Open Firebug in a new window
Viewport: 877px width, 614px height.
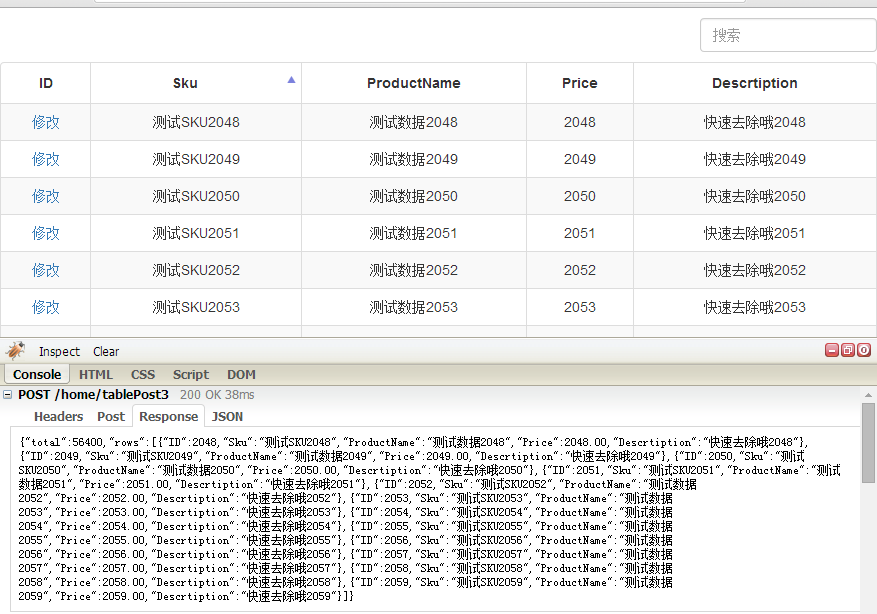(848, 350)
